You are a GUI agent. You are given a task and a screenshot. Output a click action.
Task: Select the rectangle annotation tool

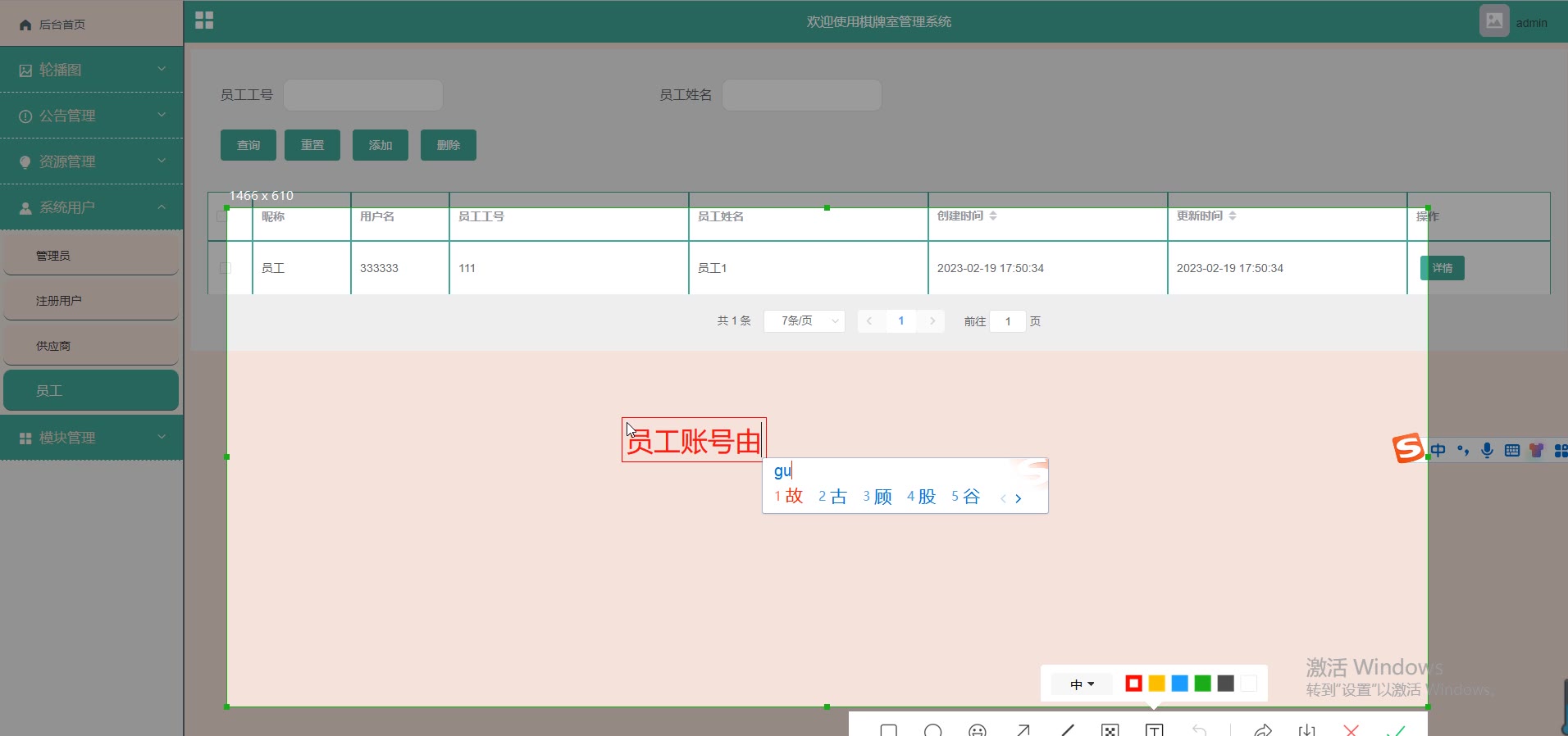point(888,729)
